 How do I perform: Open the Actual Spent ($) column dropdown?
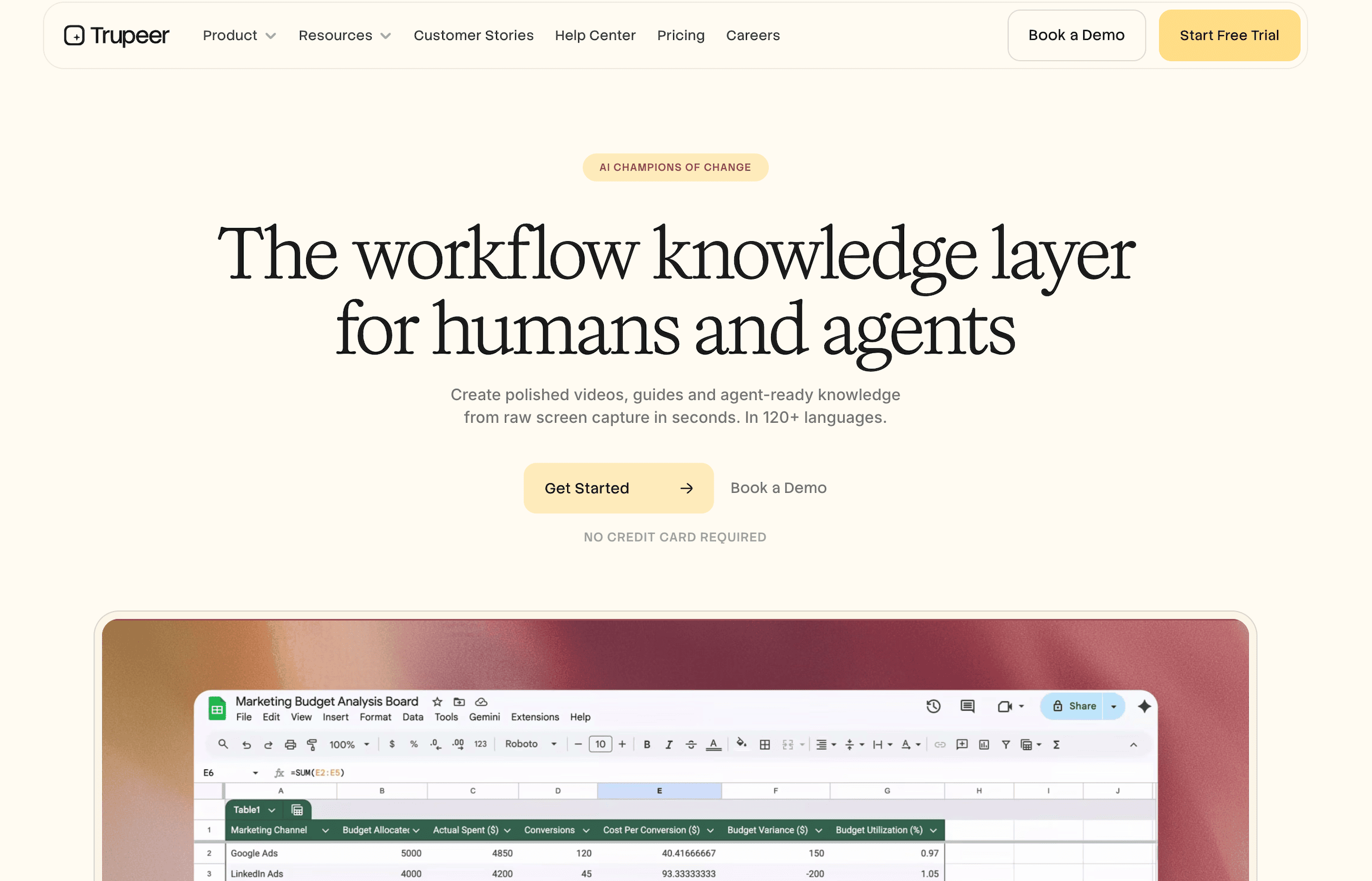click(507, 830)
